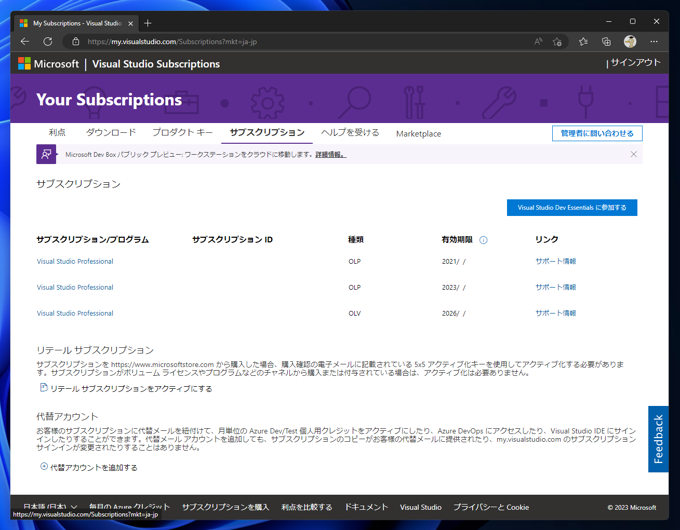Open the Marketplace tab

418,133
